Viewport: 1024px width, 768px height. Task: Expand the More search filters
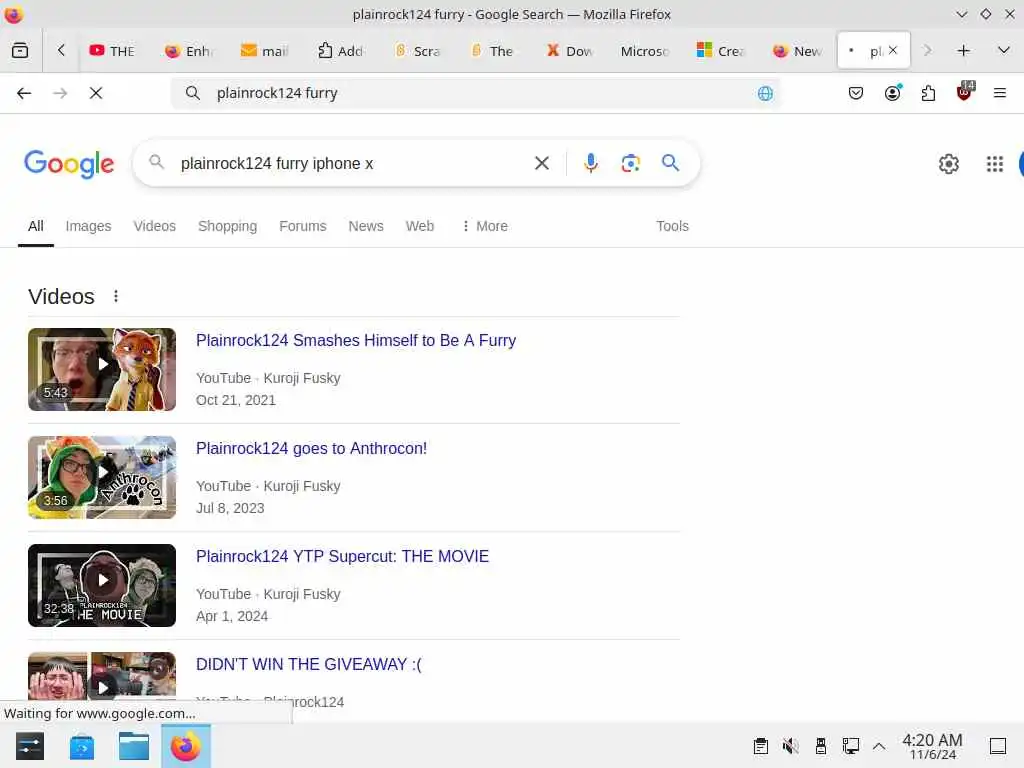[x=485, y=226]
